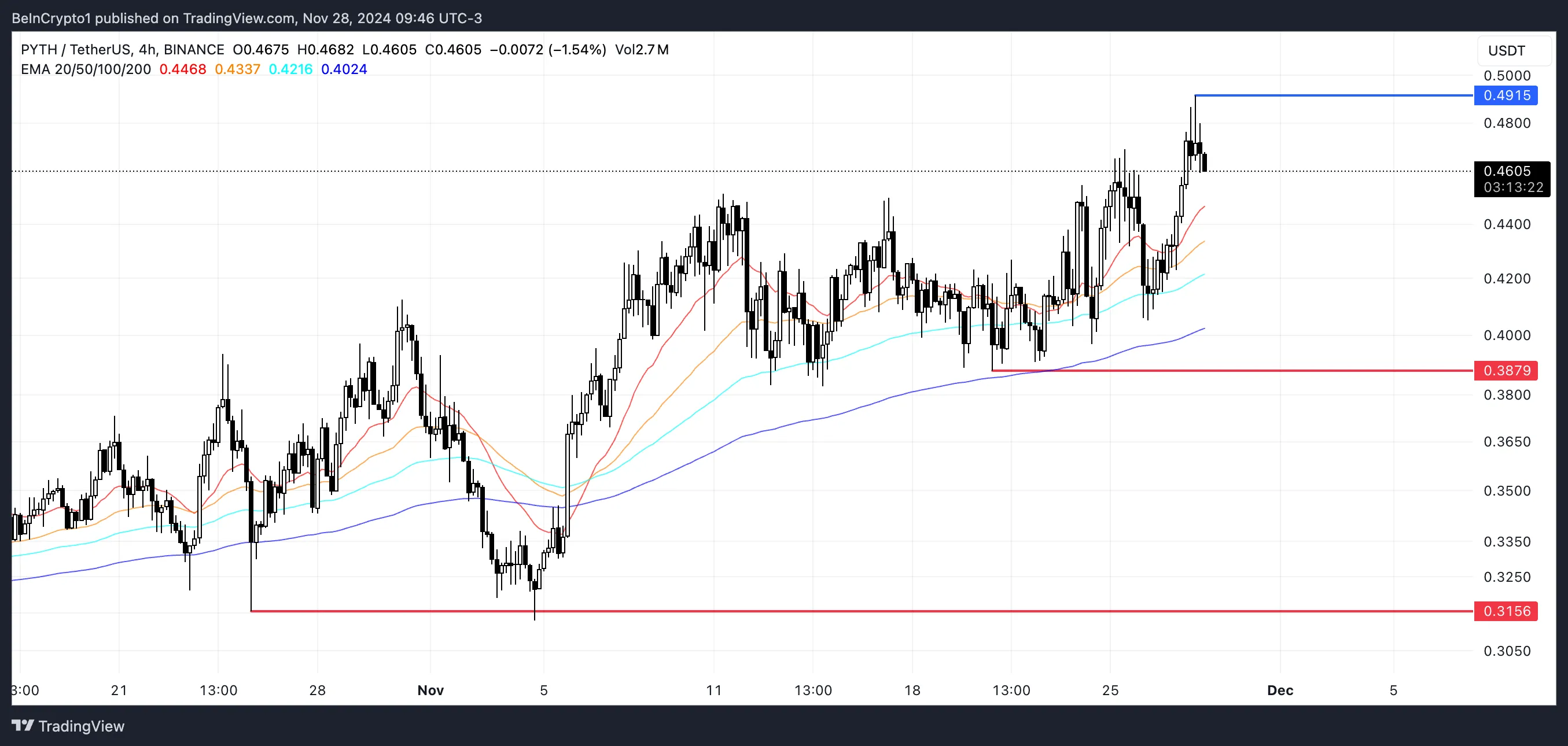Click the blue 0.4915 price label

[1506, 95]
